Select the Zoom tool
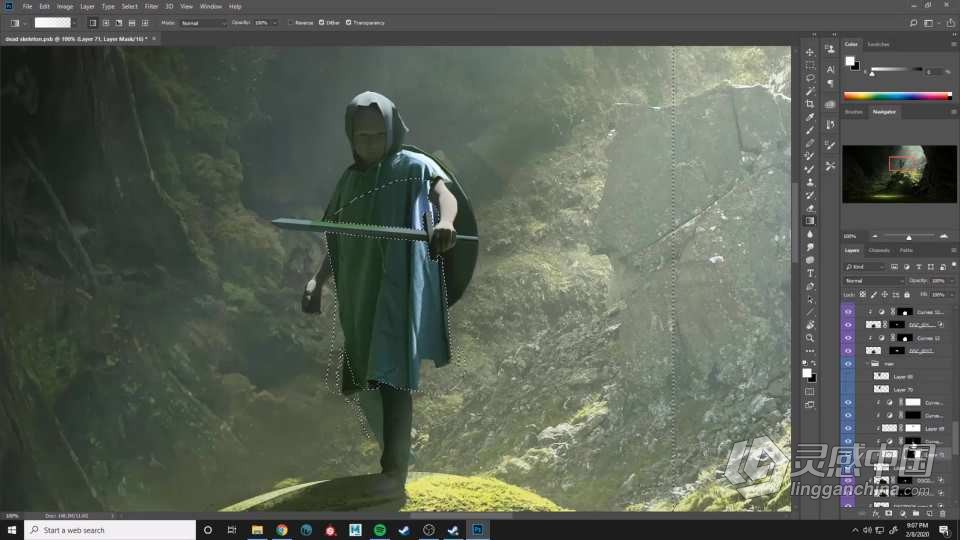Viewport: 960px width, 540px height. (x=810, y=338)
